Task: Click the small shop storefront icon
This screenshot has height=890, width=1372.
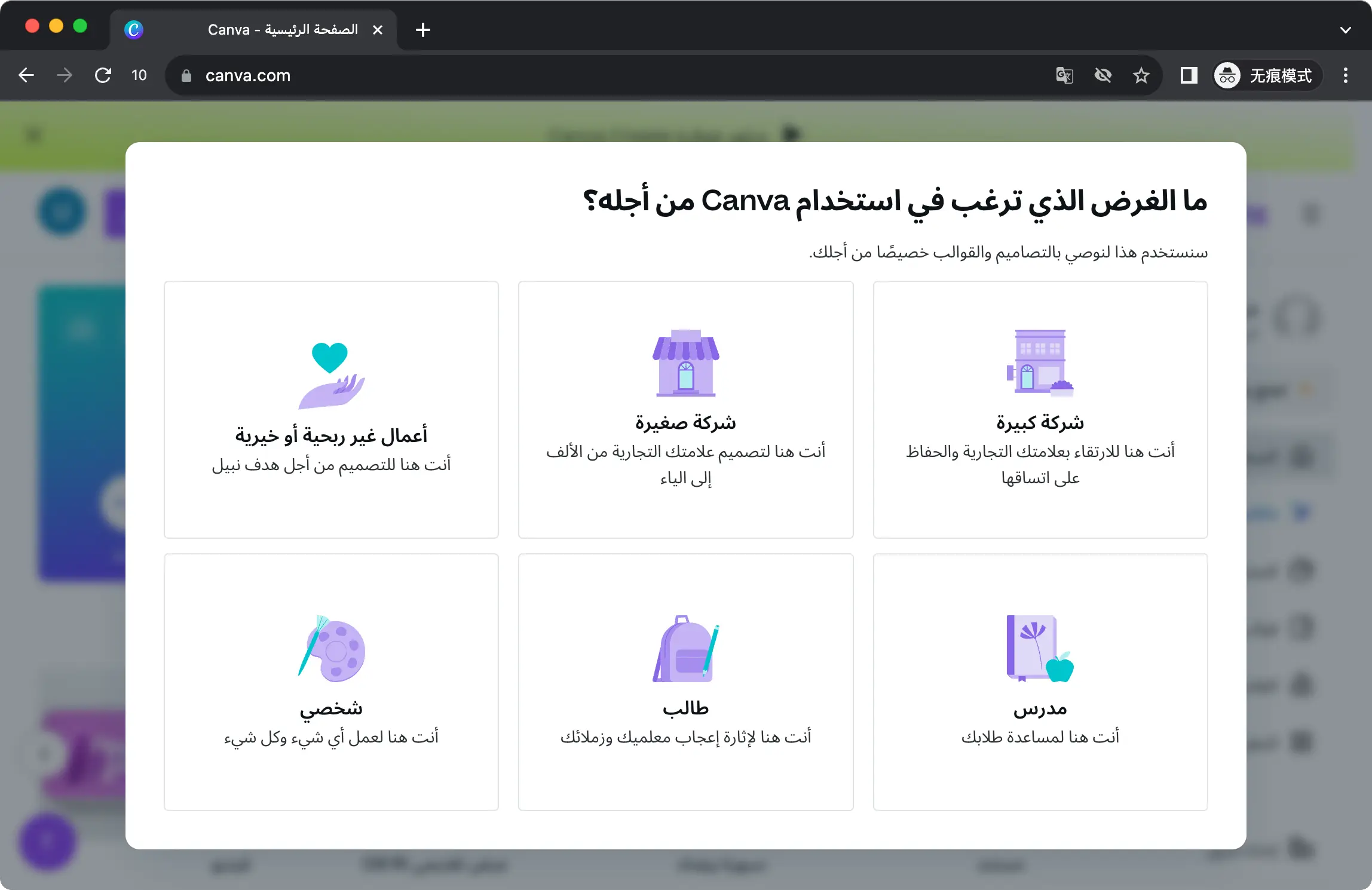Action: tap(685, 363)
